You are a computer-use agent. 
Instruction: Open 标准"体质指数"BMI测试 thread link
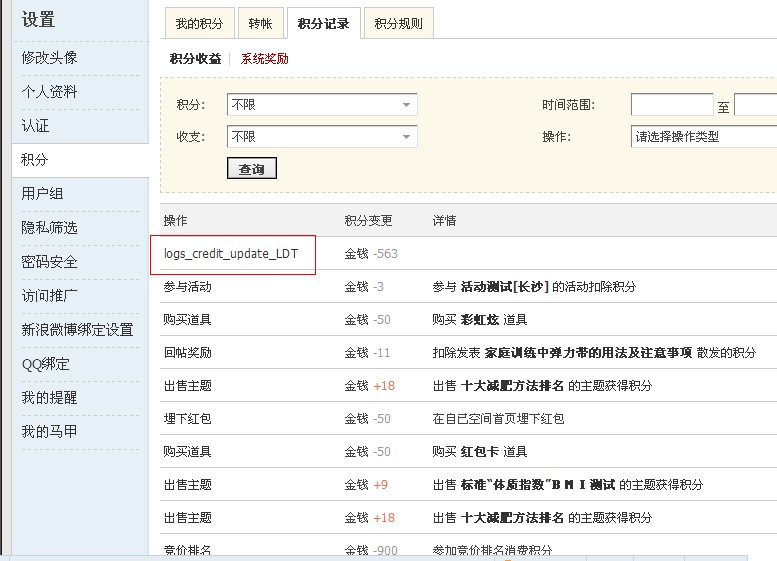click(x=538, y=485)
